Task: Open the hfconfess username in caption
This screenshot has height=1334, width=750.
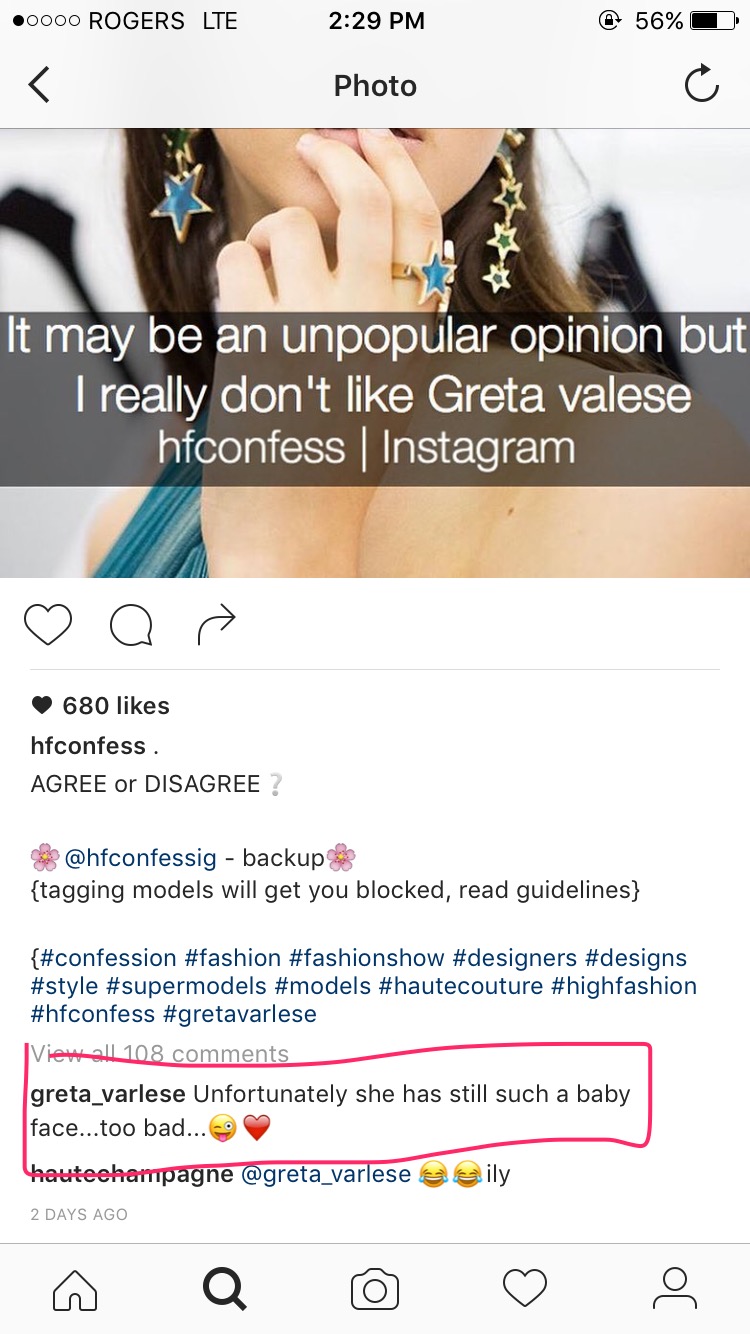Action: (x=88, y=746)
